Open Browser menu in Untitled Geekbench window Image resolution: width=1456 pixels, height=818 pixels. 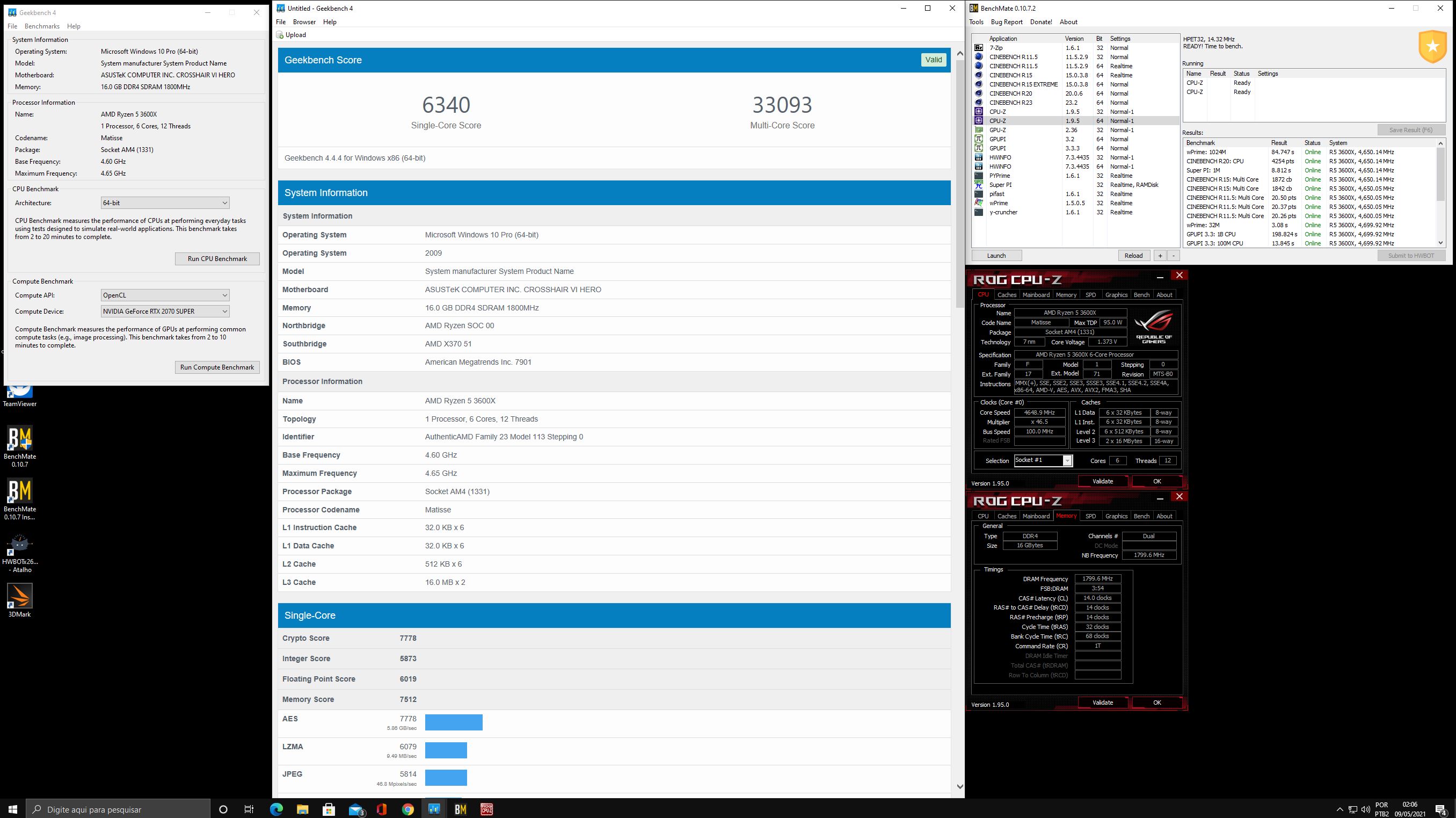click(x=304, y=22)
